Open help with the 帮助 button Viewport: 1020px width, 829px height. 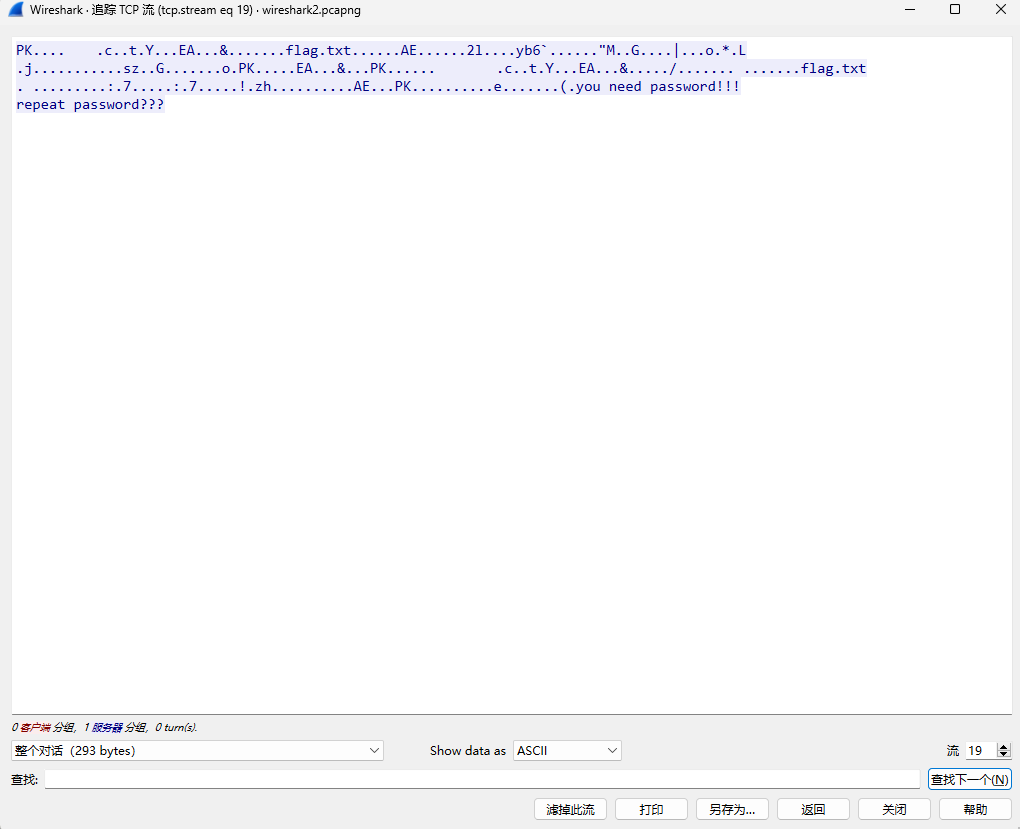click(975, 809)
